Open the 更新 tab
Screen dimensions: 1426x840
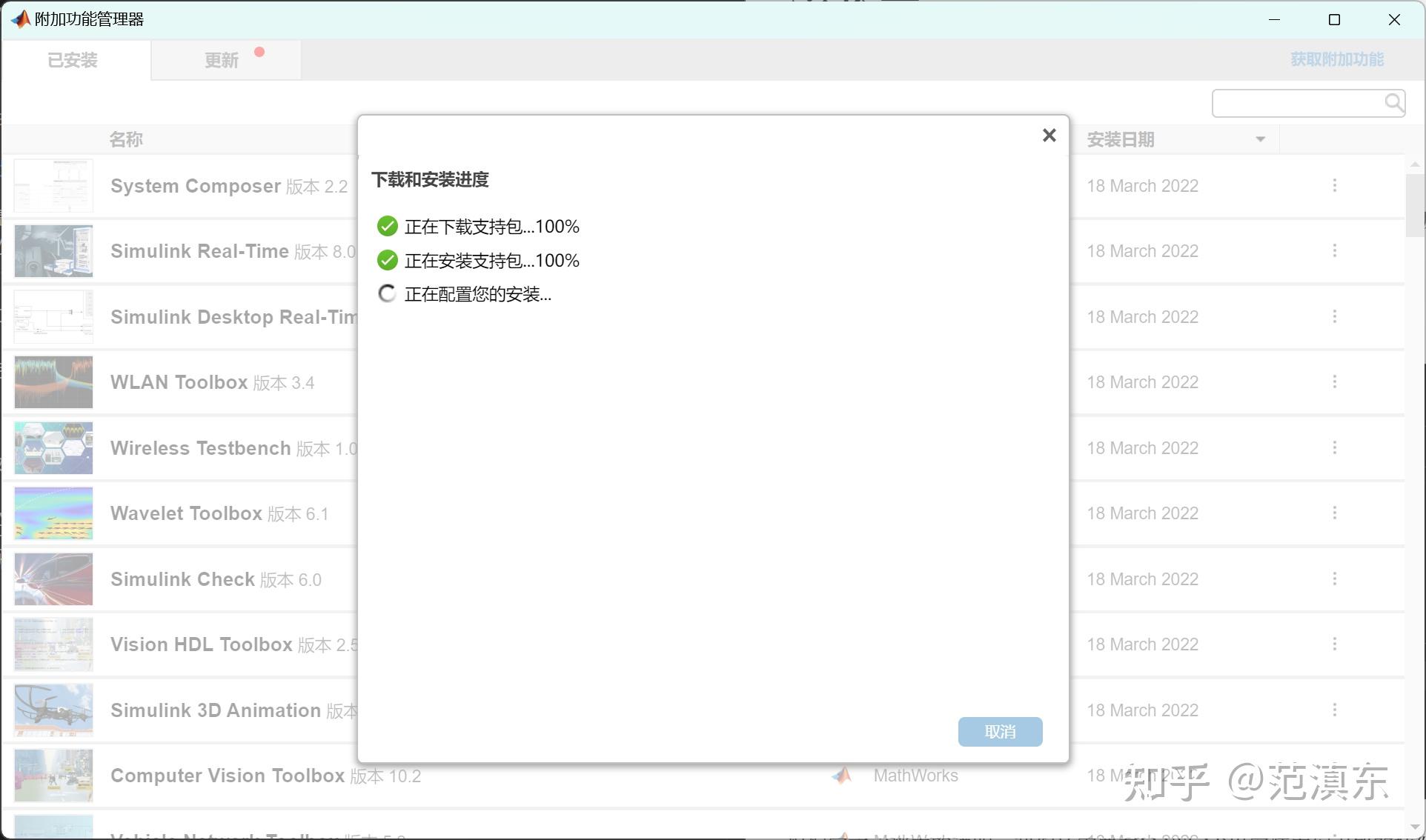tap(222, 60)
